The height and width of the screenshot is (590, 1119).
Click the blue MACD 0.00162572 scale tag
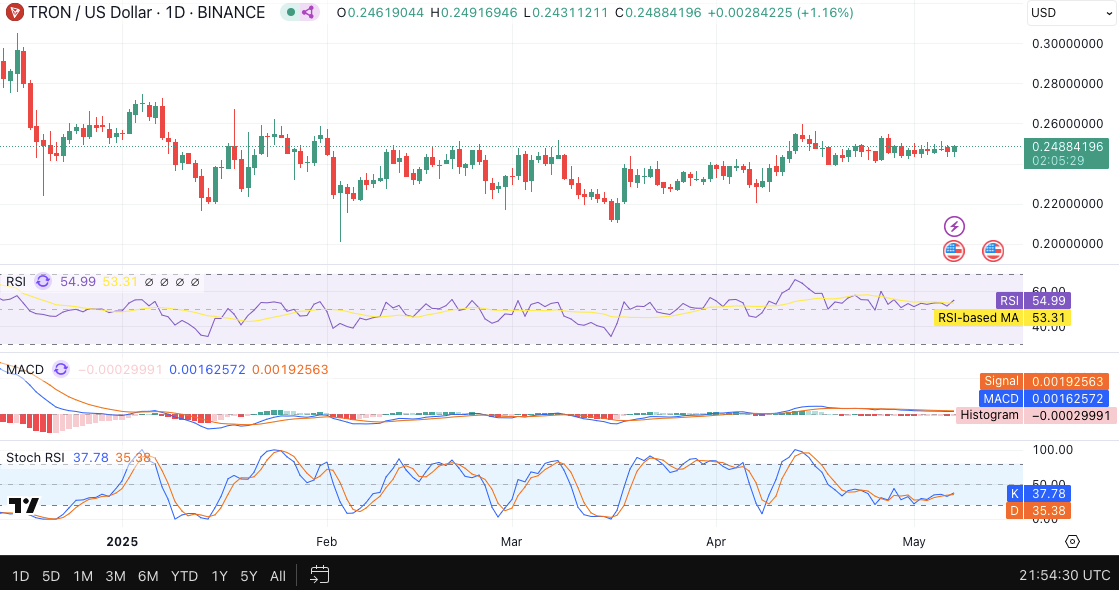[1045, 398]
